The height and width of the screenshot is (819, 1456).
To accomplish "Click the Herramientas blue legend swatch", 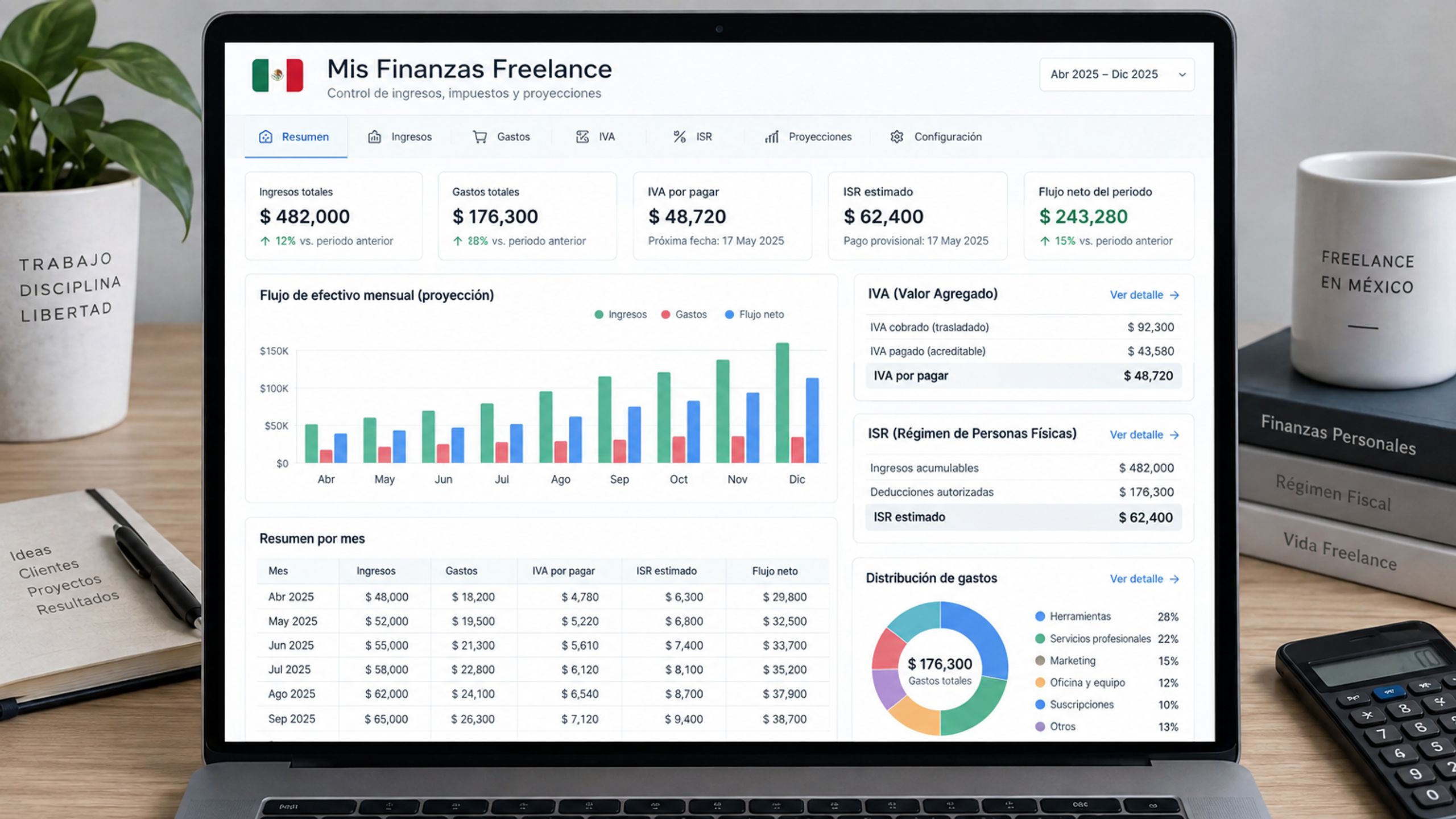I will point(1040,616).
